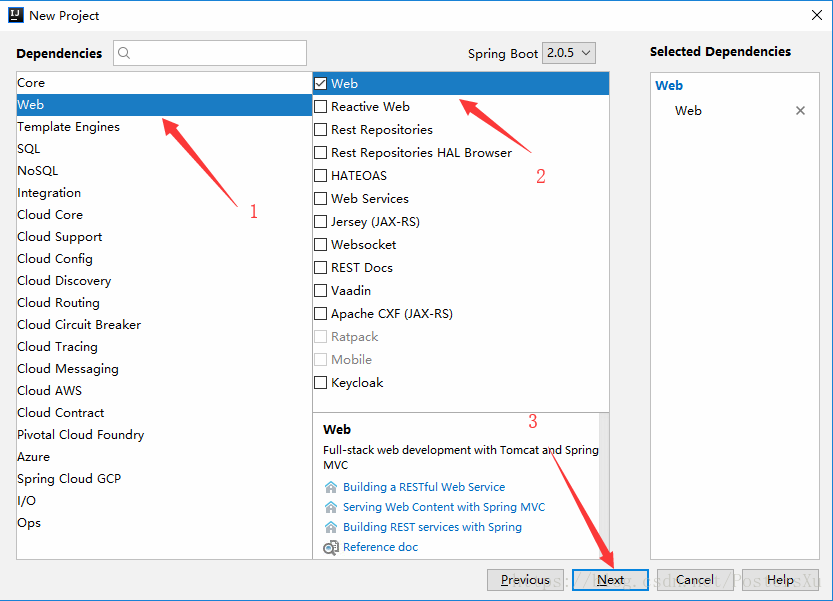Select the Cloud Discovery category
The height and width of the screenshot is (601, 833).
(x=164, y=281)
